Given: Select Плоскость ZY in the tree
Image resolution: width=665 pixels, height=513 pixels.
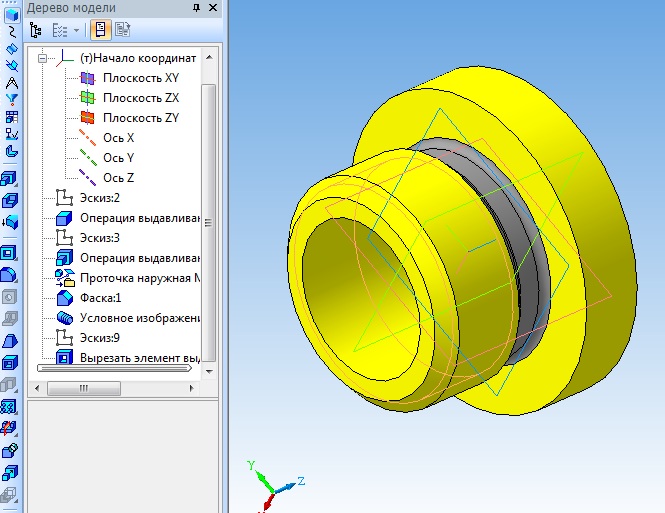Looking at the screenshot, I should tap(141, 118).
